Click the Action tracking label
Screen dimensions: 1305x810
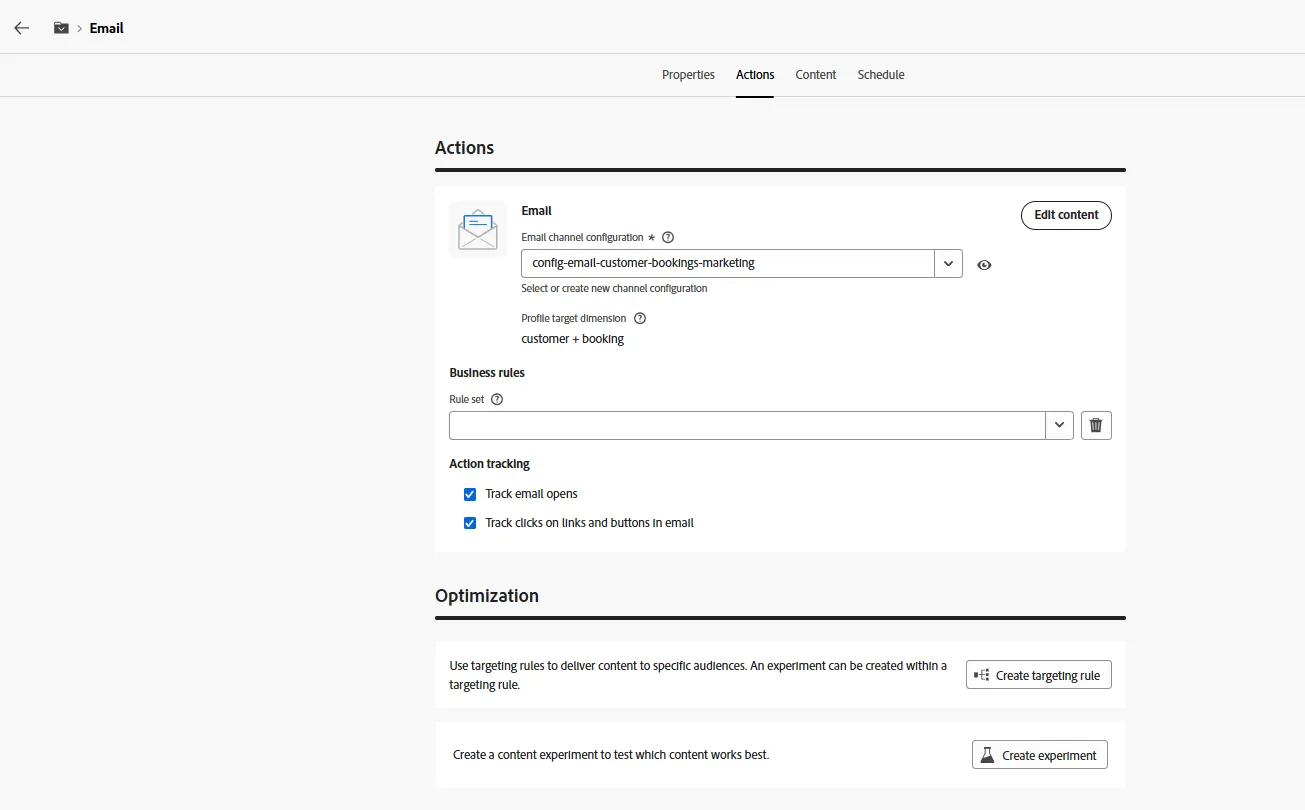point(490,464)
